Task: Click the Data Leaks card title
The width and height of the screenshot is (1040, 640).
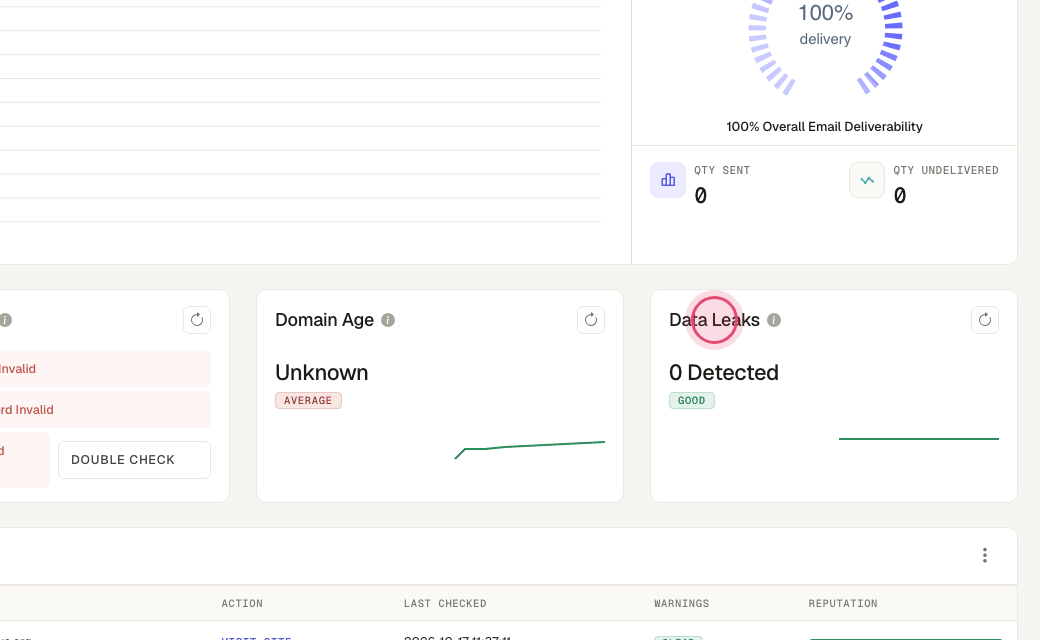Action: click(714, 320)
